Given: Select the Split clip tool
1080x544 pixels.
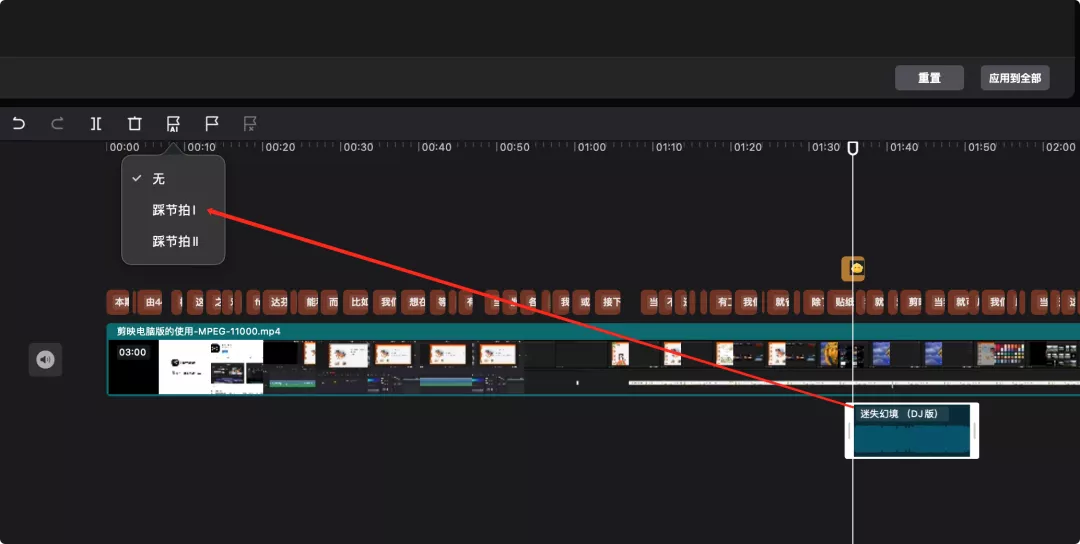Looking at the screenshot, I should tap(96, 124).
